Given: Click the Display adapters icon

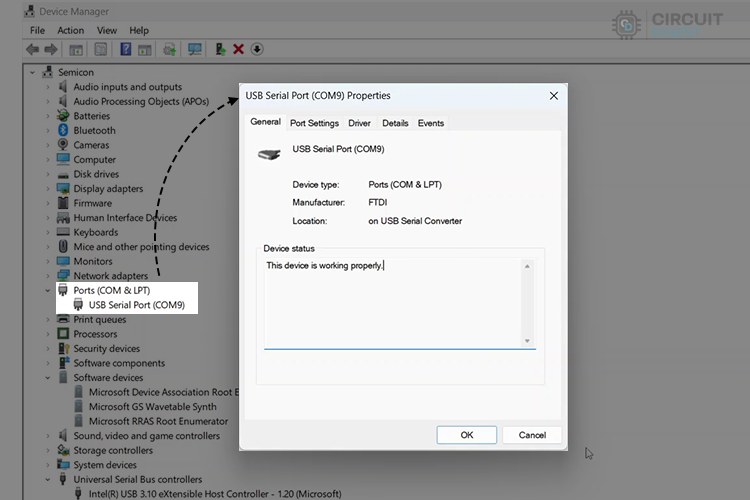Looking at the screenshot, I should pos(63,189).
